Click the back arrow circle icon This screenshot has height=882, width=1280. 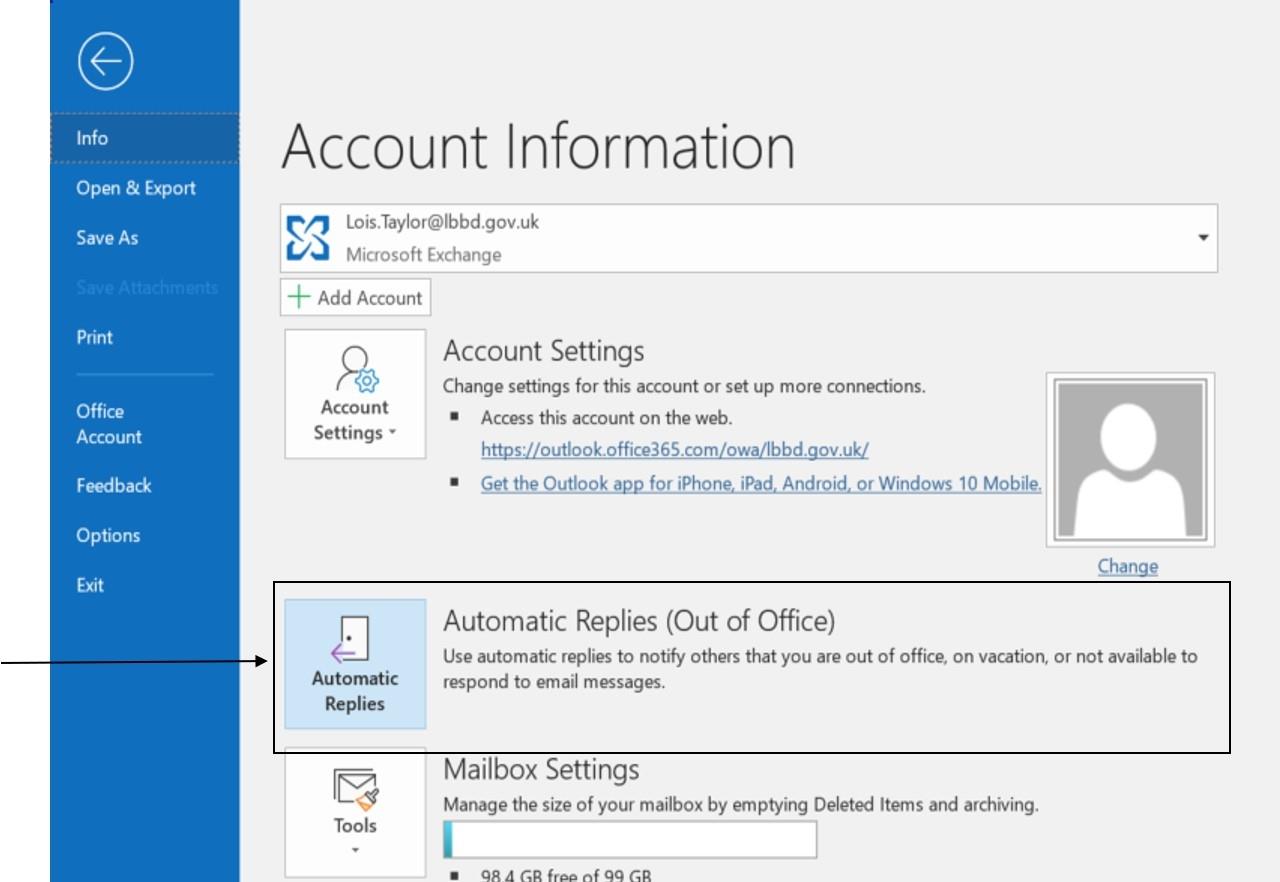pos(105,61)
